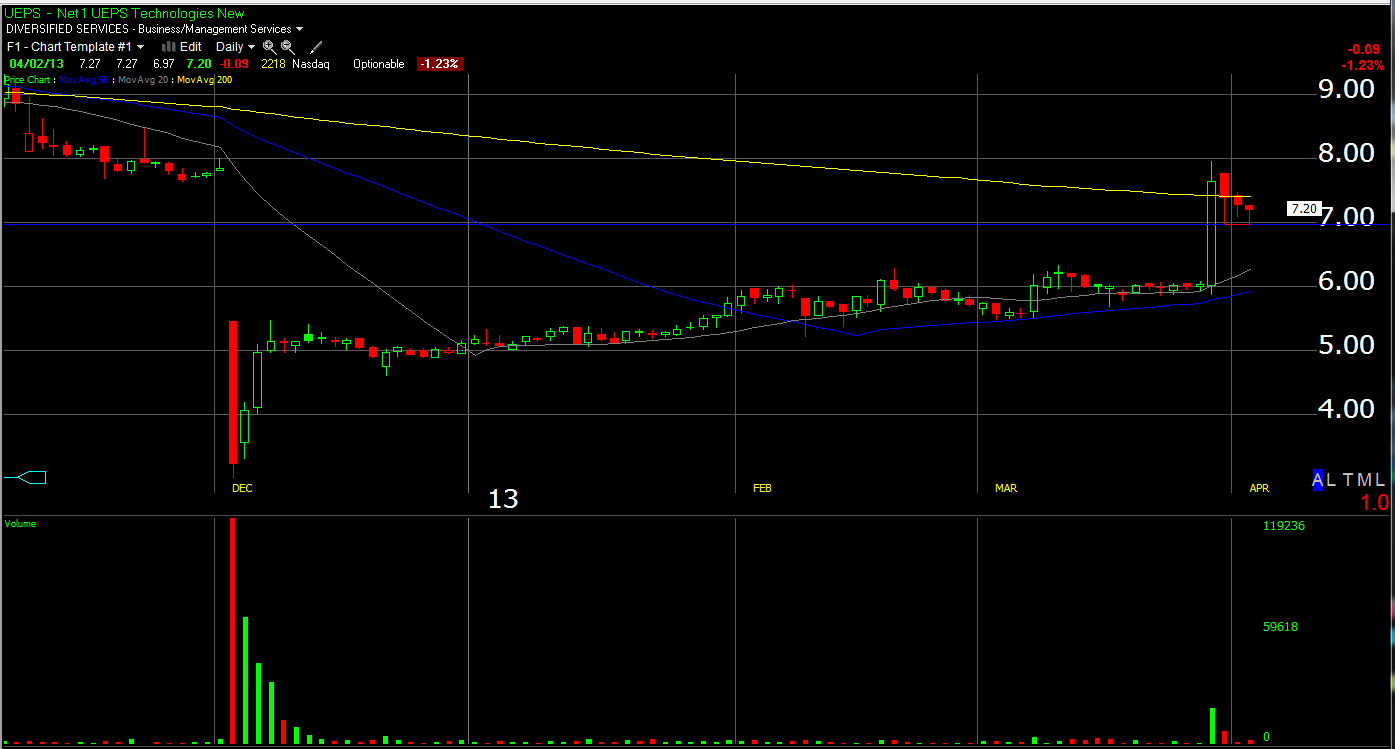Image resolution: width=1395 pixels, height=749 pixels.
Task: Click the bar chart icon beside Edit
Action: 168,47
